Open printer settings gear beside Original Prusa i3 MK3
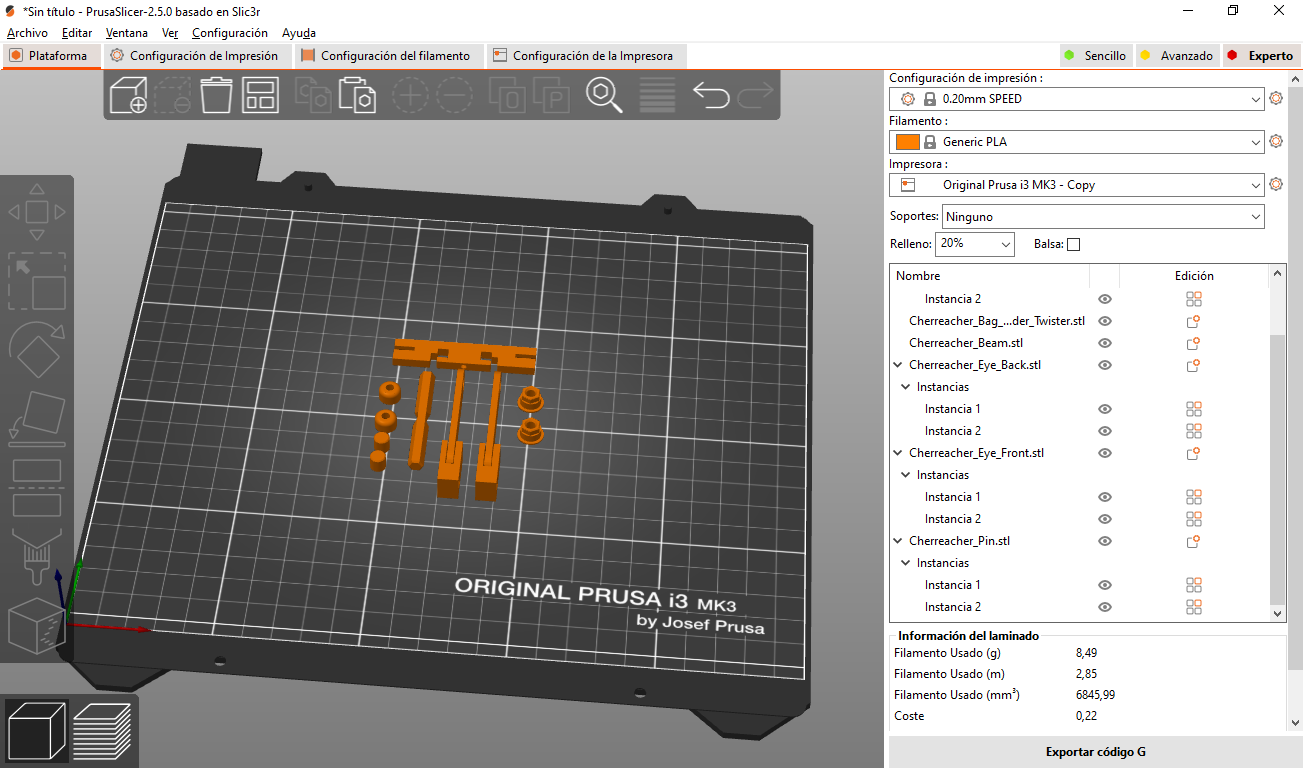 [x=1276, y=185]
